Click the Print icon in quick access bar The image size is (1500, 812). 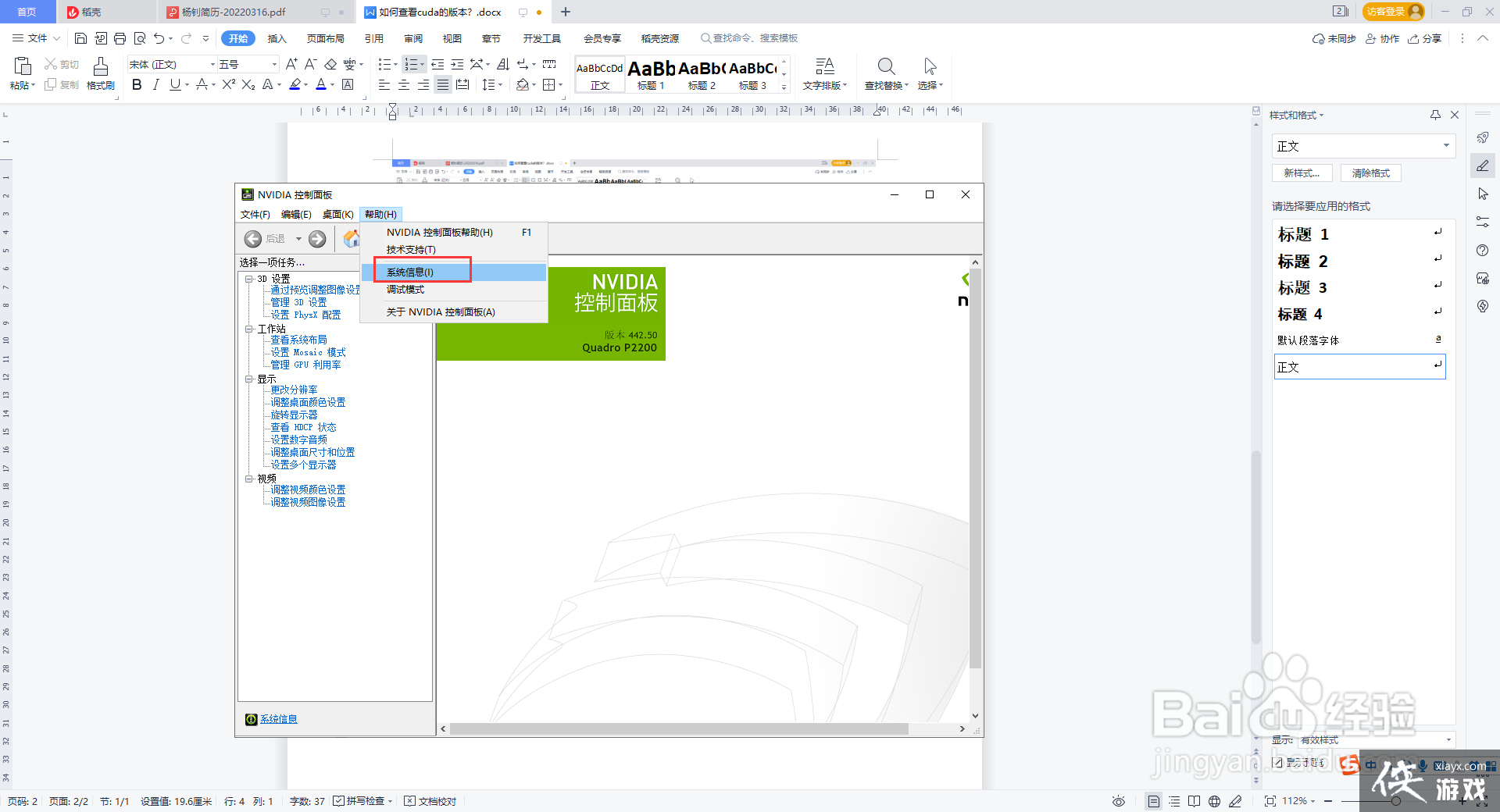coord(120,38)
